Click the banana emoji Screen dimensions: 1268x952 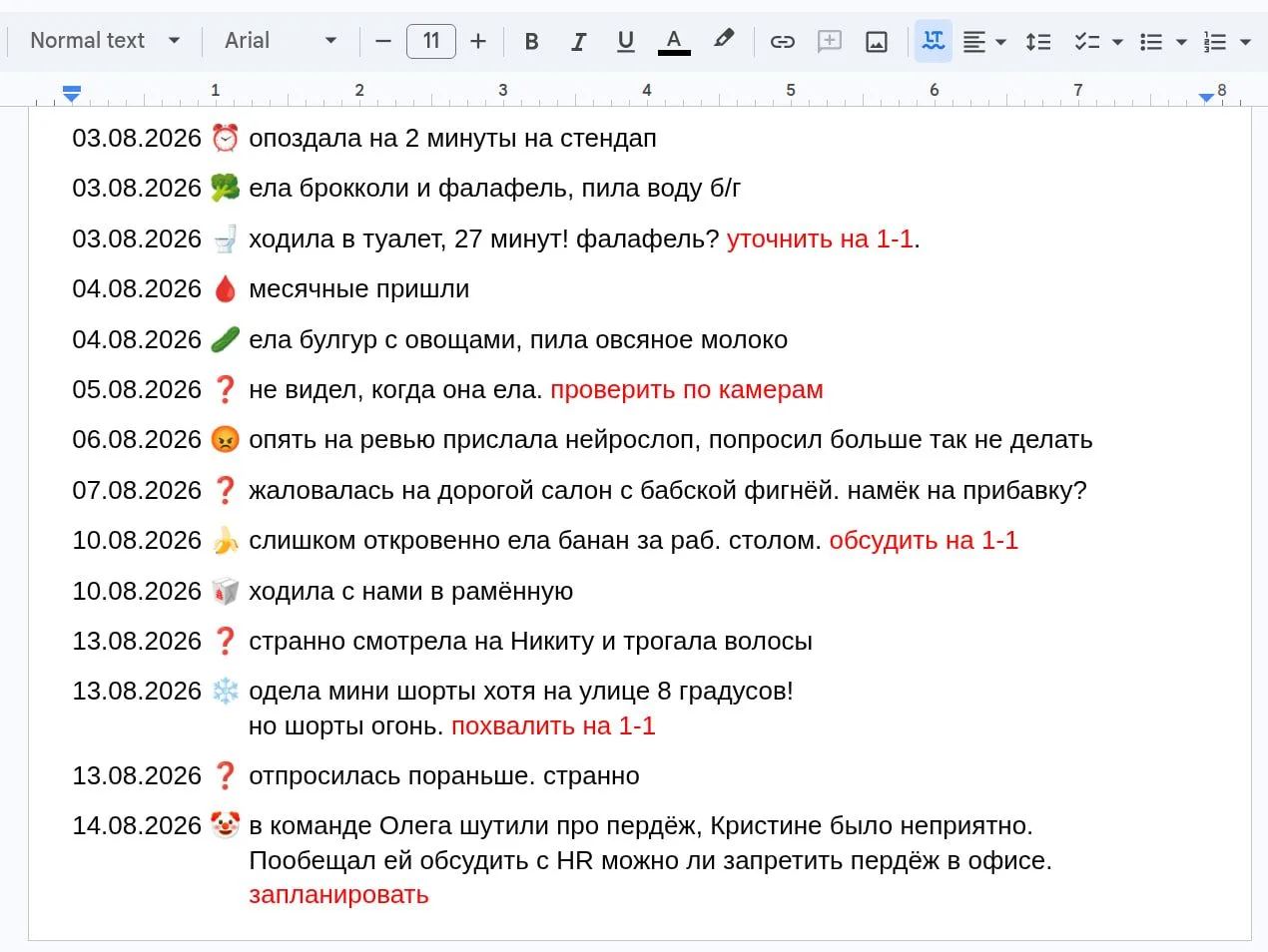tap(226, 540)
